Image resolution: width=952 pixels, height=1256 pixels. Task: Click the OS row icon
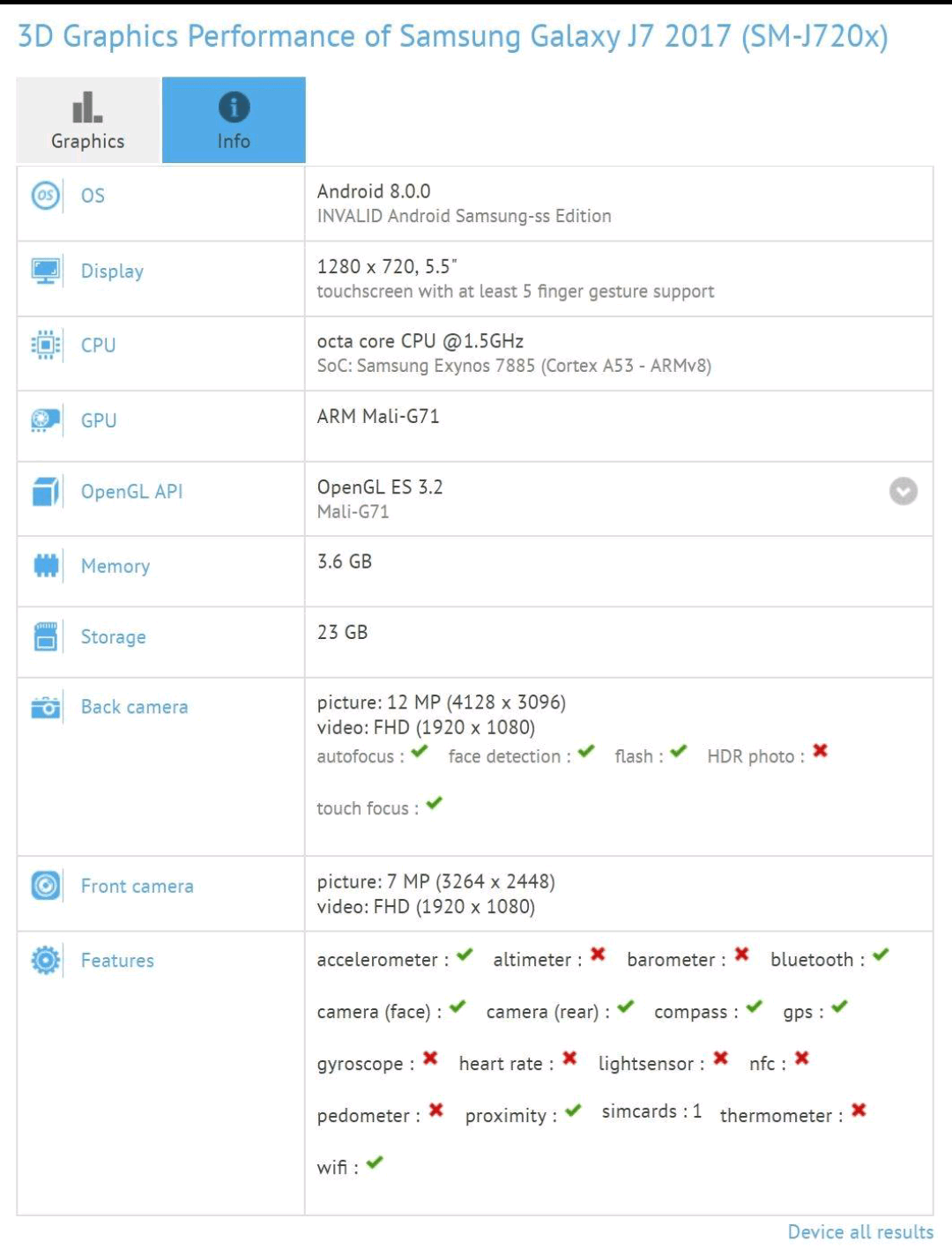point(46,196)
